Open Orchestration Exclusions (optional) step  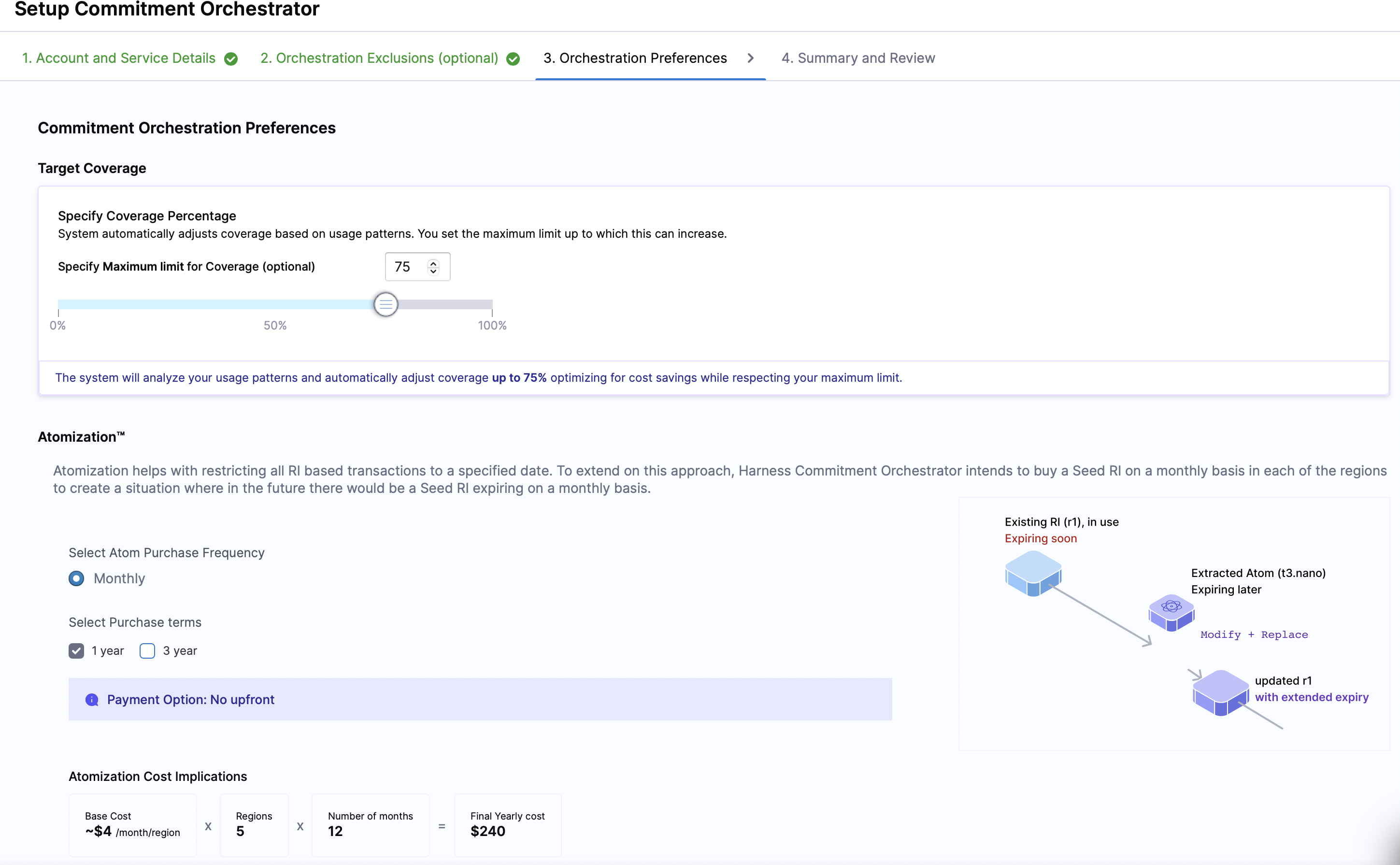tap(379, 58)
